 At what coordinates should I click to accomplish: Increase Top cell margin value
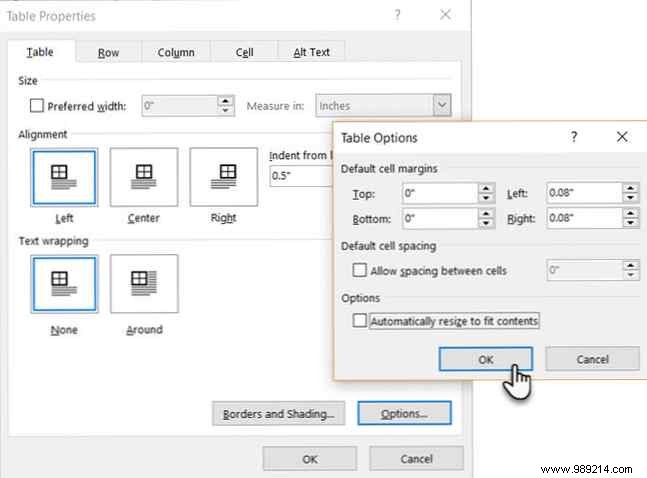(x=486, y=188)
